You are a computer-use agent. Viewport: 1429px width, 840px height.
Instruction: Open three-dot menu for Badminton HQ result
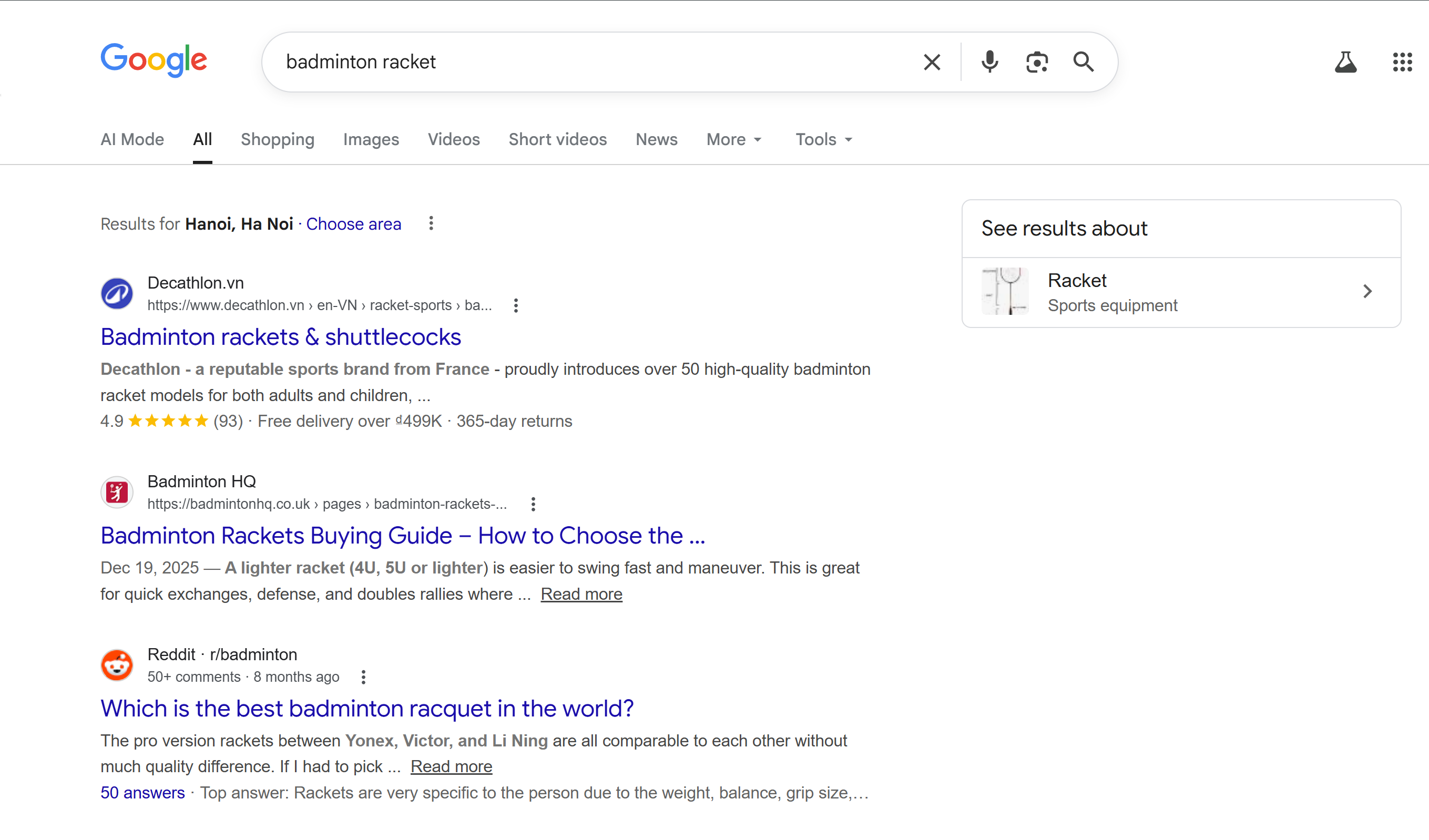coord(533,504)
